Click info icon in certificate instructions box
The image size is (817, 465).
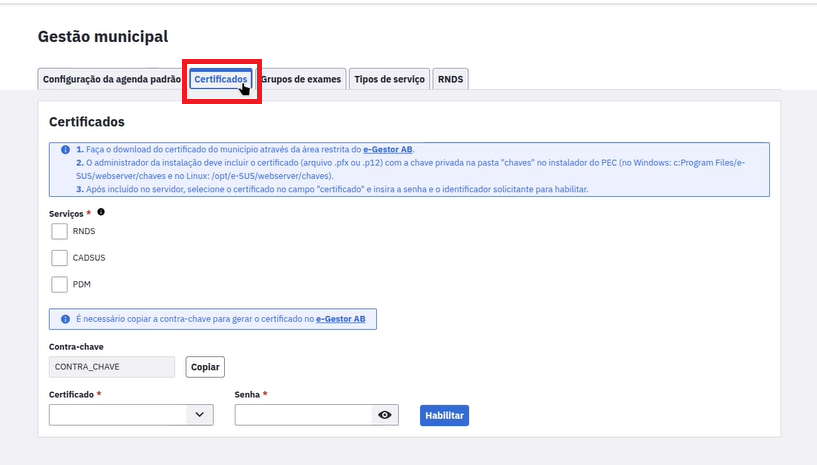click(65, 149)
